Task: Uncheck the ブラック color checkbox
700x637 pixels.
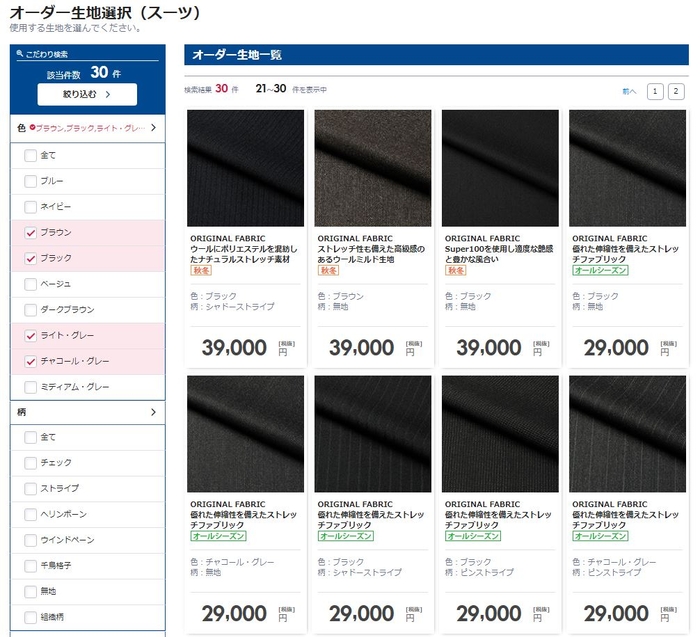Action: point(31,259)
